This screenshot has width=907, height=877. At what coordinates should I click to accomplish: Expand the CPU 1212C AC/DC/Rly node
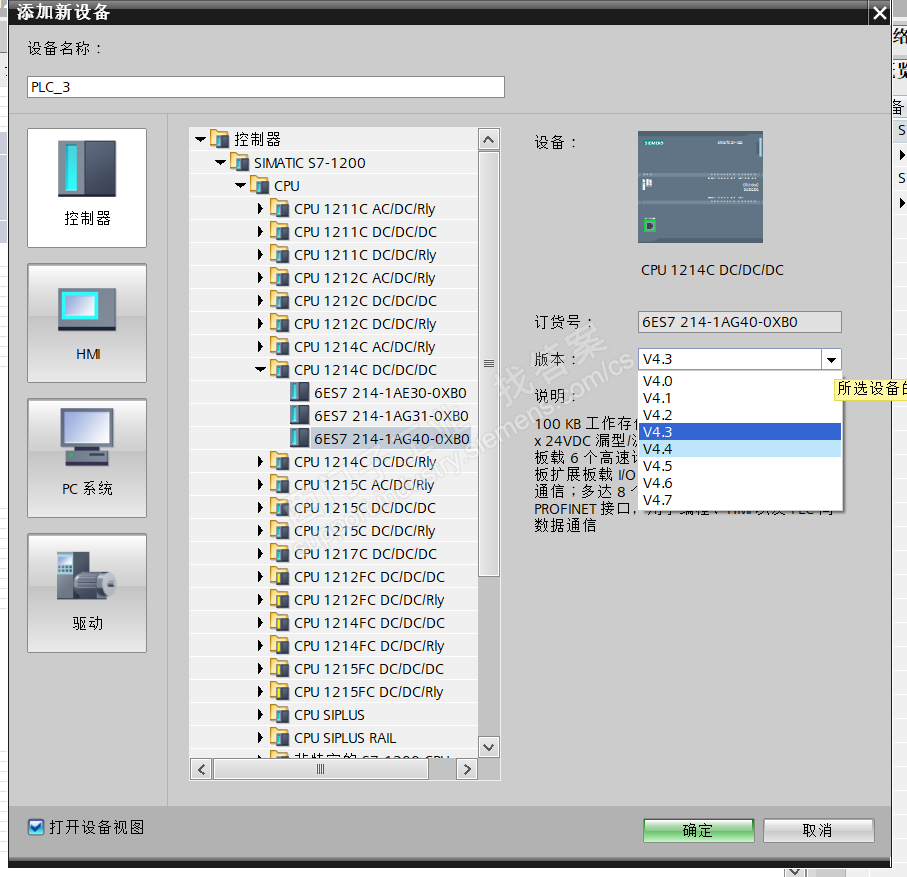(260, 277)
